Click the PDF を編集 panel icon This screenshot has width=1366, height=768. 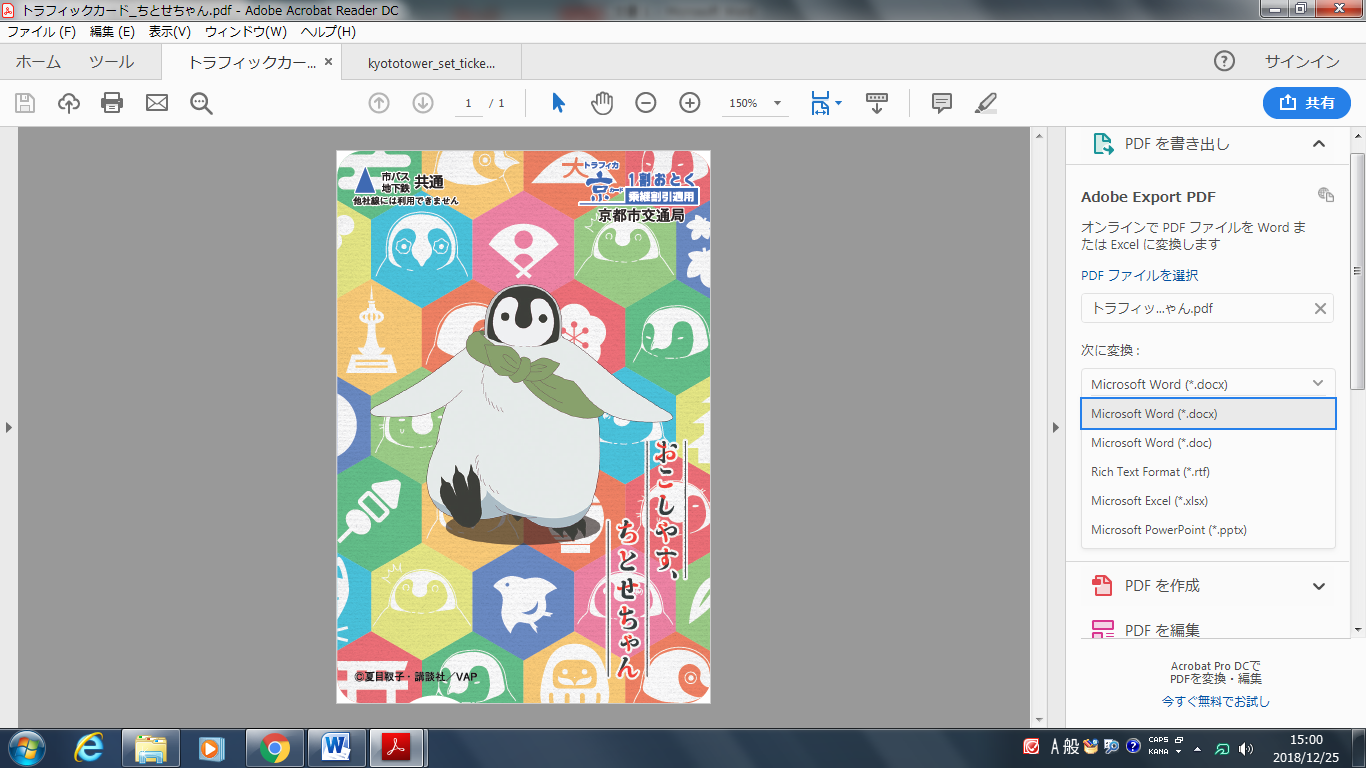(1103, 630)
